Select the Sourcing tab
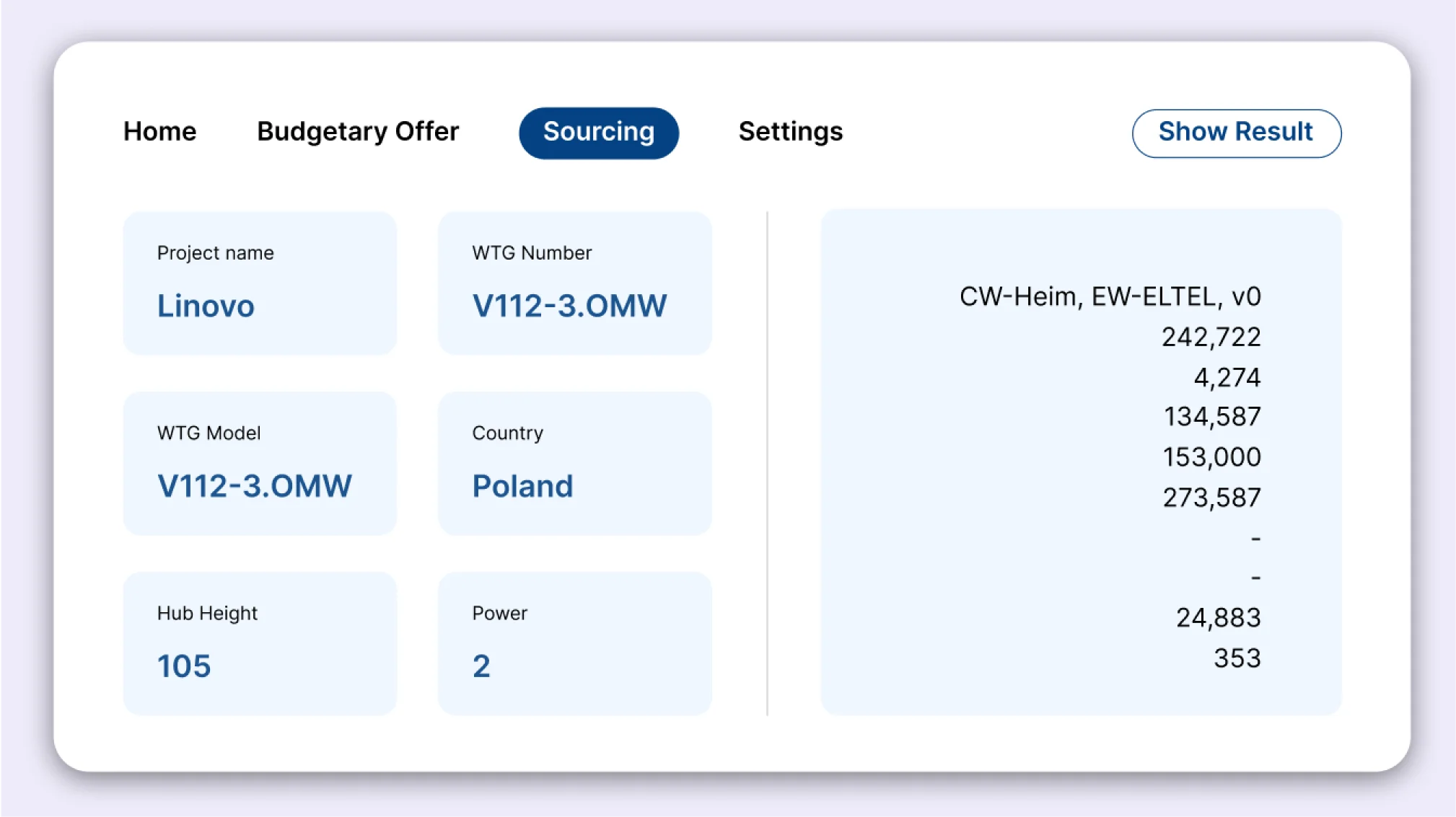 599,133
